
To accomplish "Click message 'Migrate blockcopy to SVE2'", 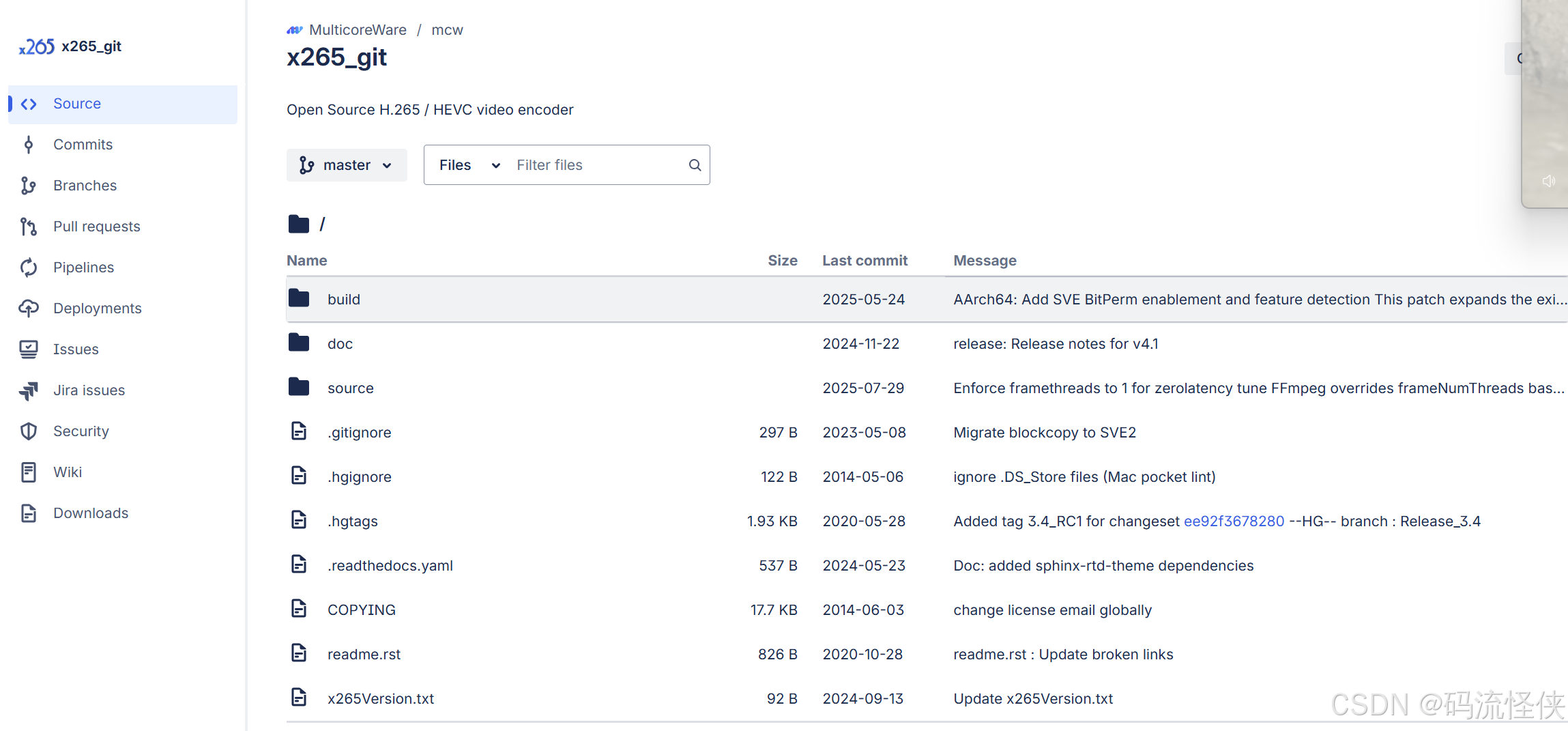I will [1045, 433].
